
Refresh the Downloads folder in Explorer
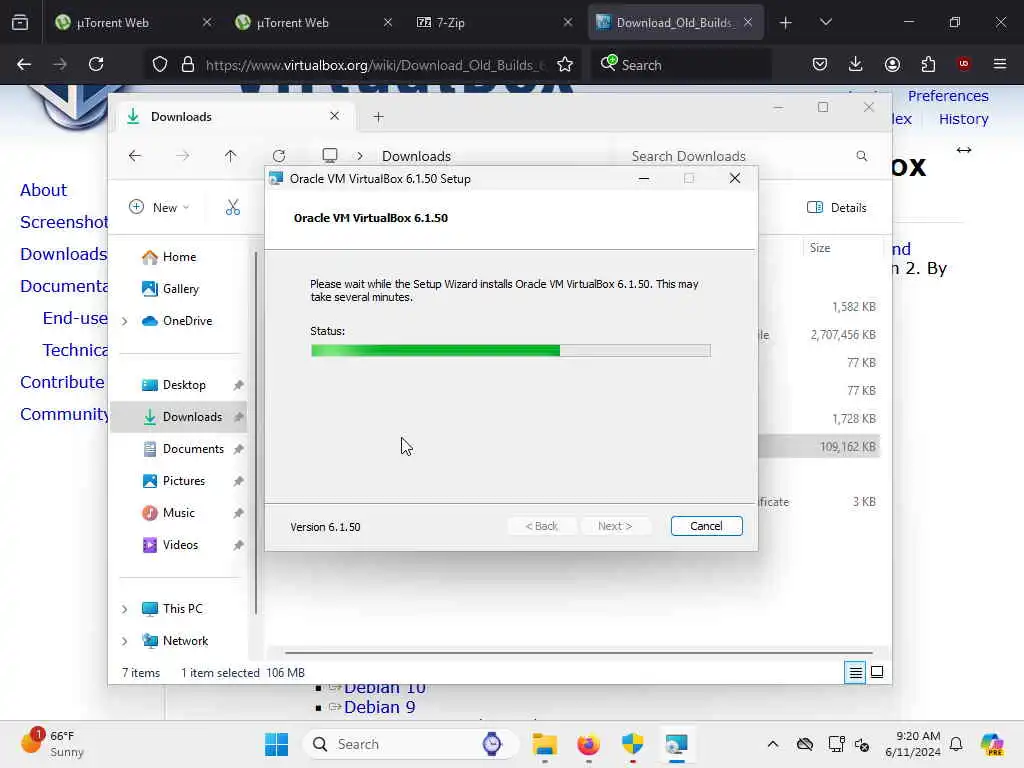279,155
